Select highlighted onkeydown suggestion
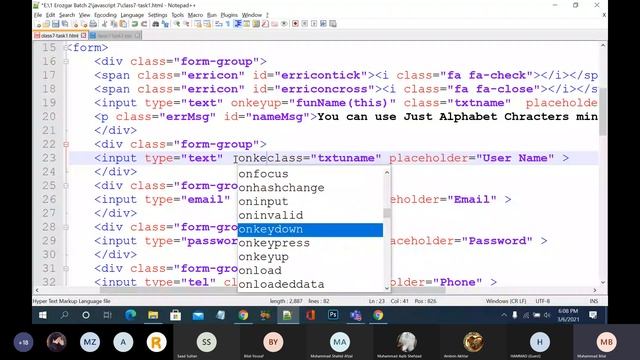This screenshot has height=360, width=640. pos(310,229)
